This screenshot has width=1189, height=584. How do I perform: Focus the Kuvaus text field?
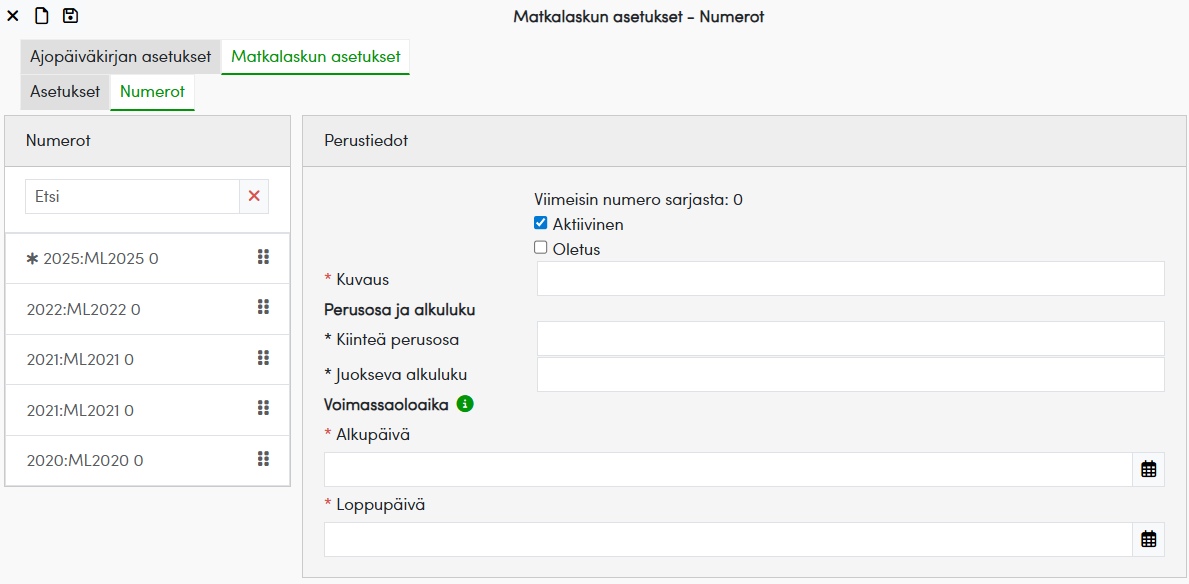[x=850, y=279]
